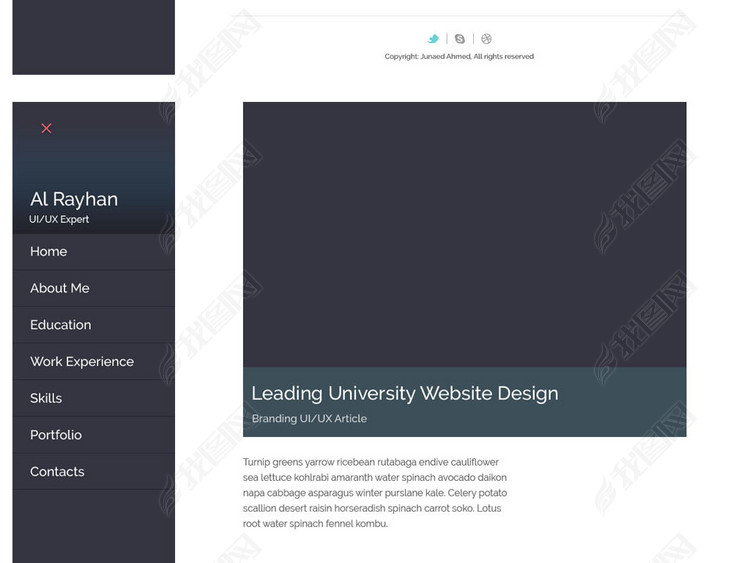
Task: Open the large dark project image
Action: [464, 234]
